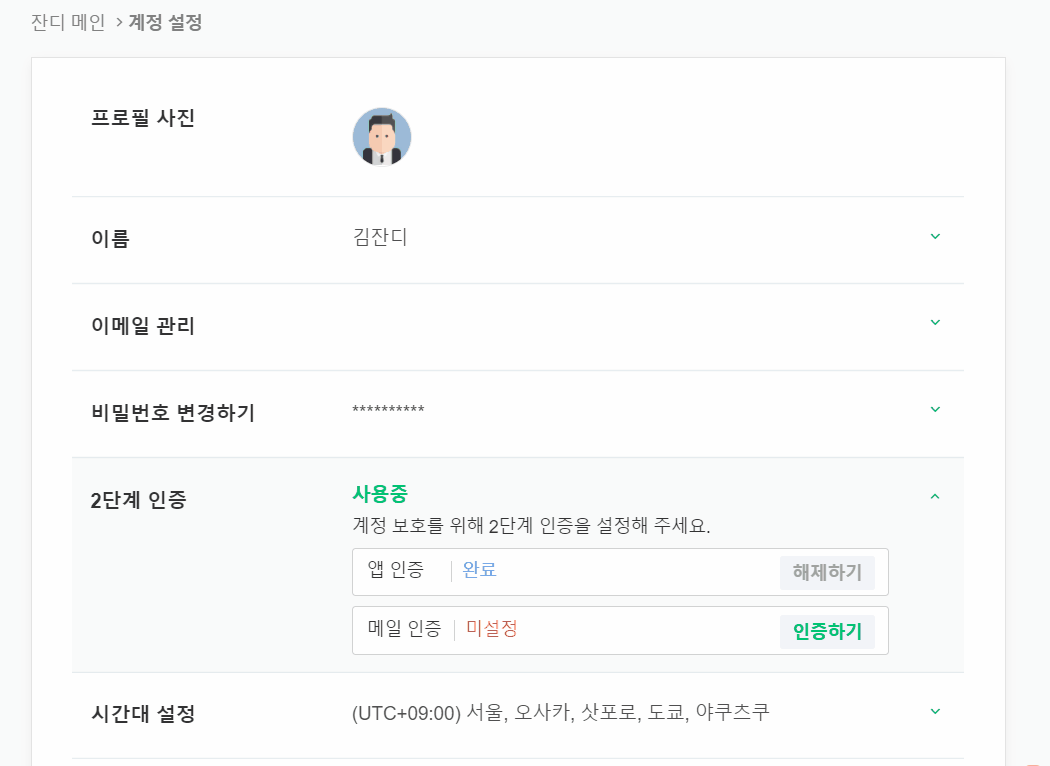Click the 이름 row label

pyautogui.click(x=110, y=239)
